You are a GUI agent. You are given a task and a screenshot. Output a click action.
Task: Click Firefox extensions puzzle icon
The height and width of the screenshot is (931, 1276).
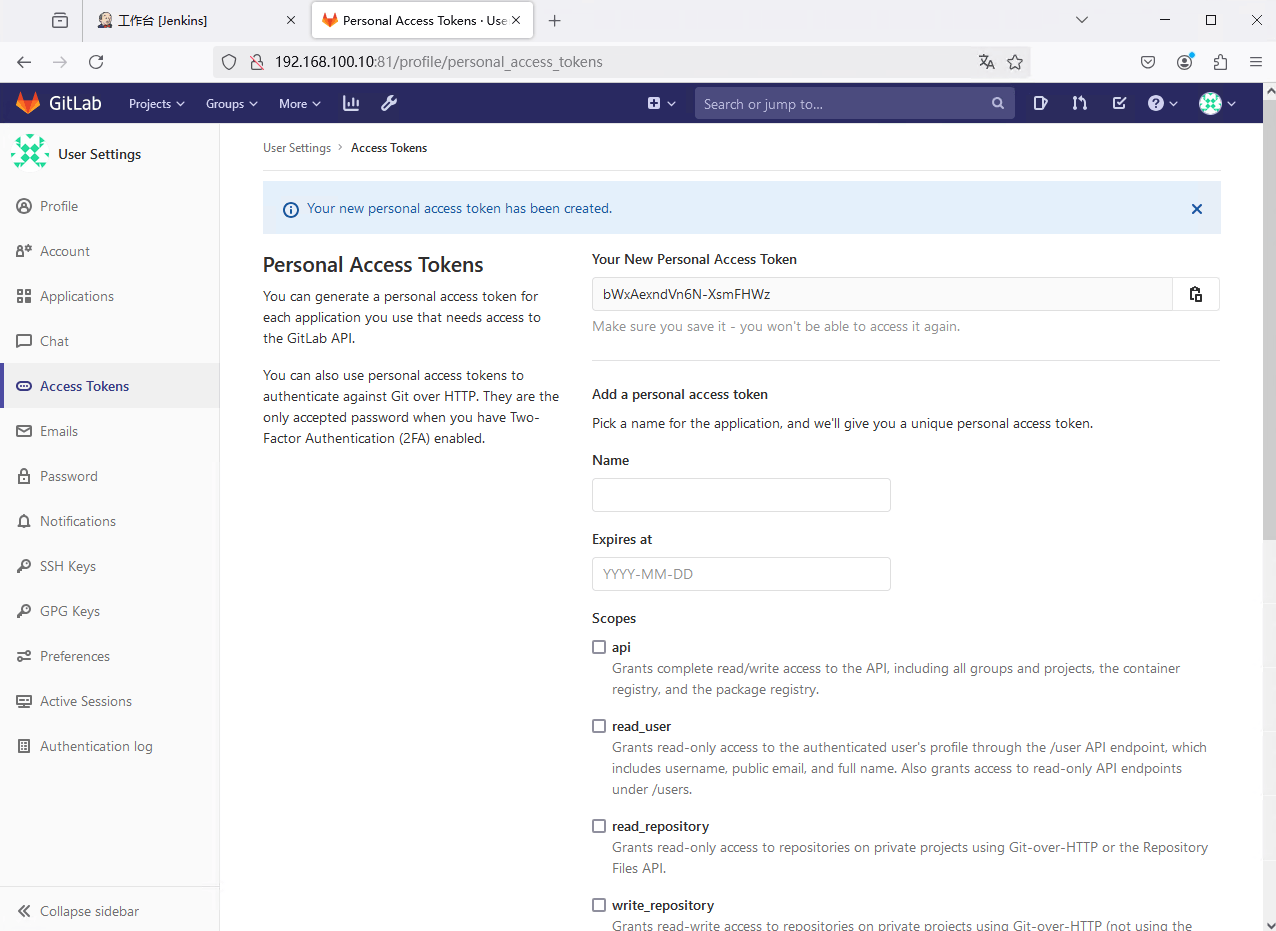point(1220,62)
